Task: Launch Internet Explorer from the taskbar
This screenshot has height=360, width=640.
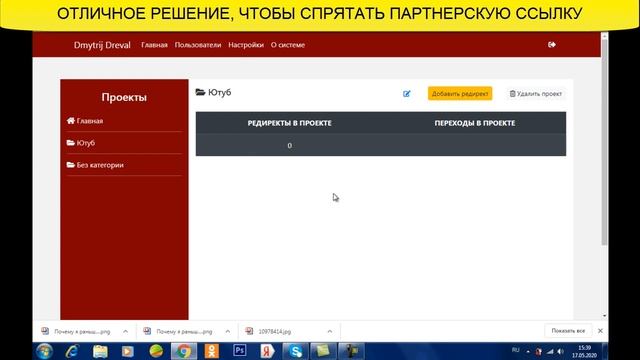Action: coord(72,351)
